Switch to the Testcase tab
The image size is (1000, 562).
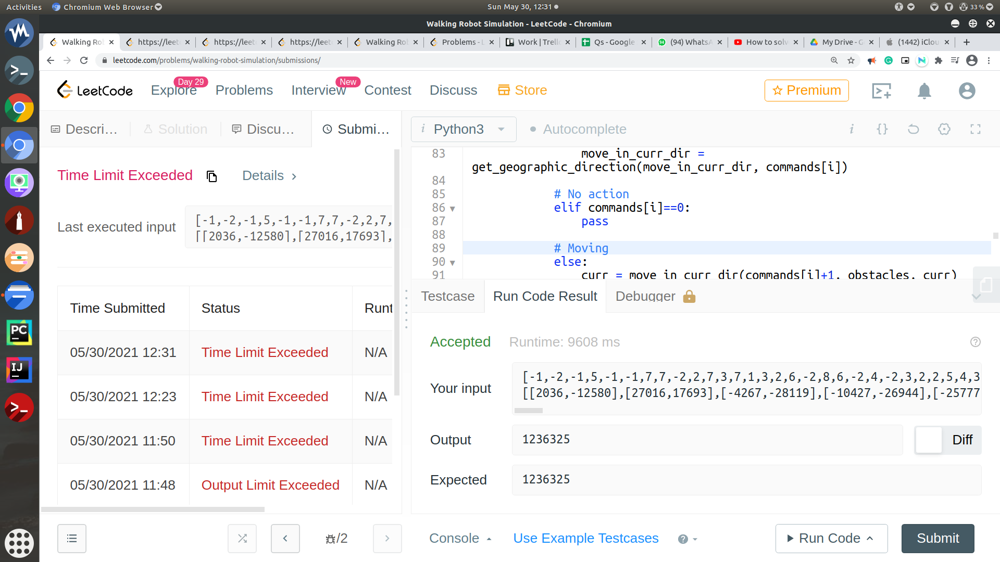[447, 296]
